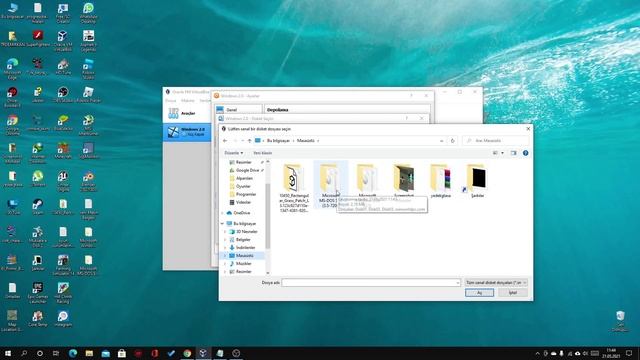Select the yedekglava folder
This screenshot has width=640, height=360.
pyautogui.click(x=440, y=181)
